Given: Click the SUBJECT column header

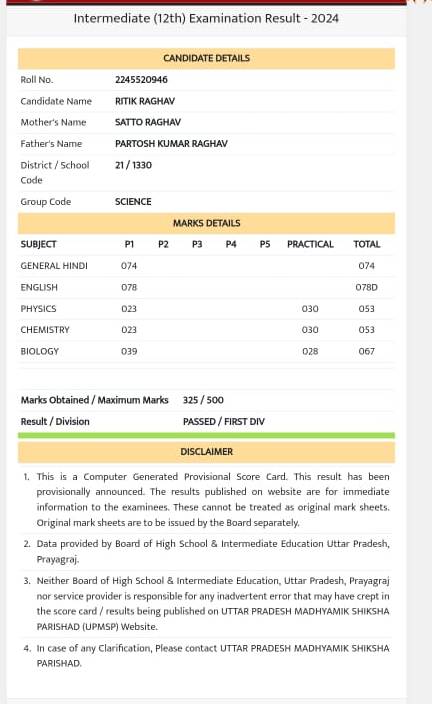Looking at the screenshot, I should tap(39, 244).
